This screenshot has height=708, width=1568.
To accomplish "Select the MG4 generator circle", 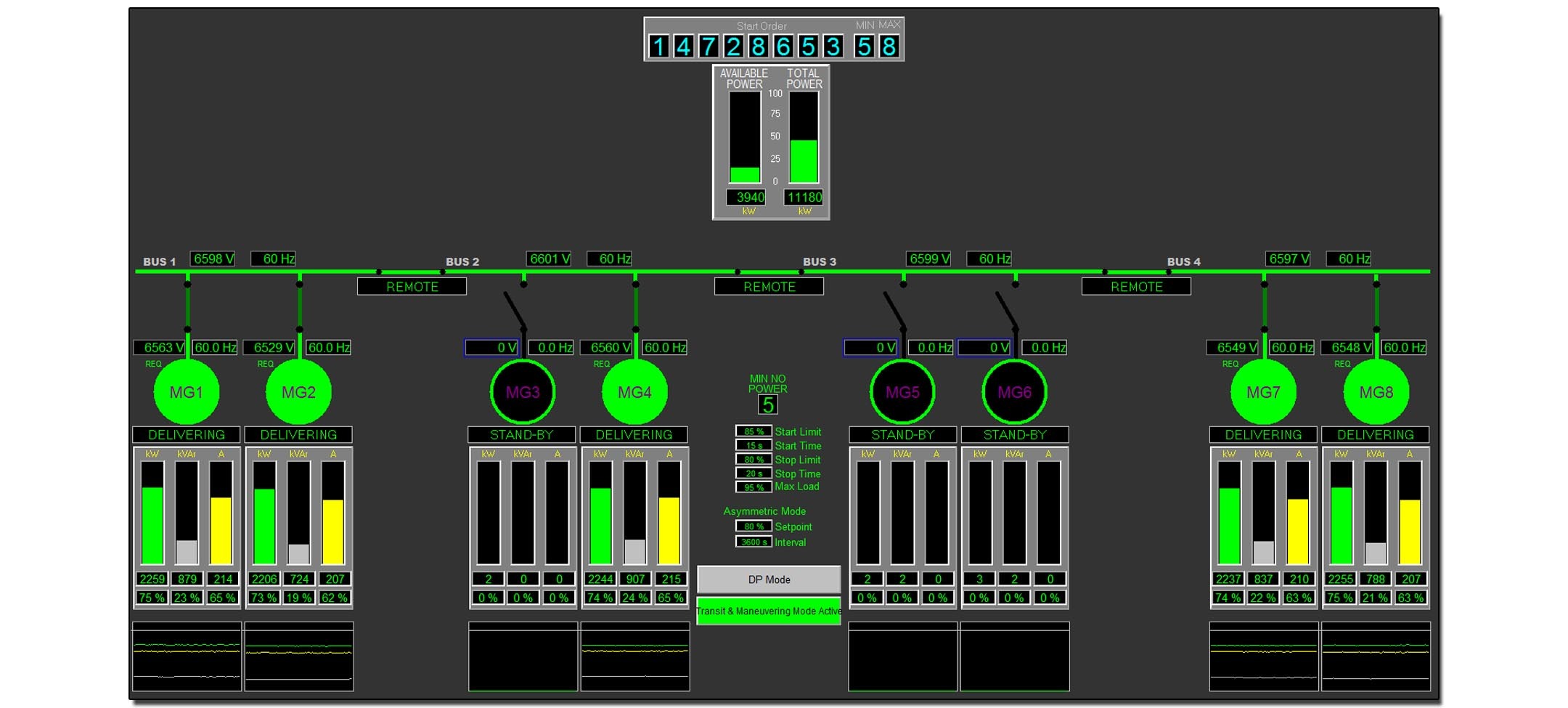I will click(634, 392).
